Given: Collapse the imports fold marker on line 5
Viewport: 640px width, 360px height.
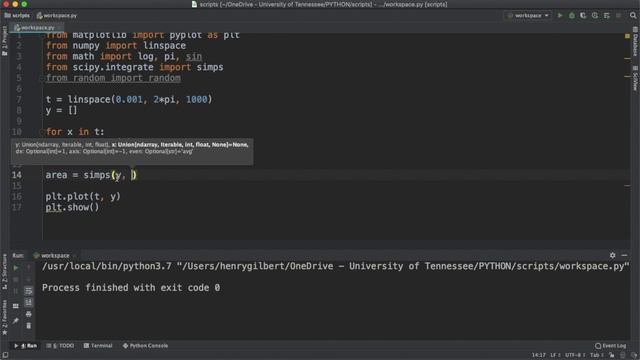Looking at the screenshot, I should [x=41, y=78].
